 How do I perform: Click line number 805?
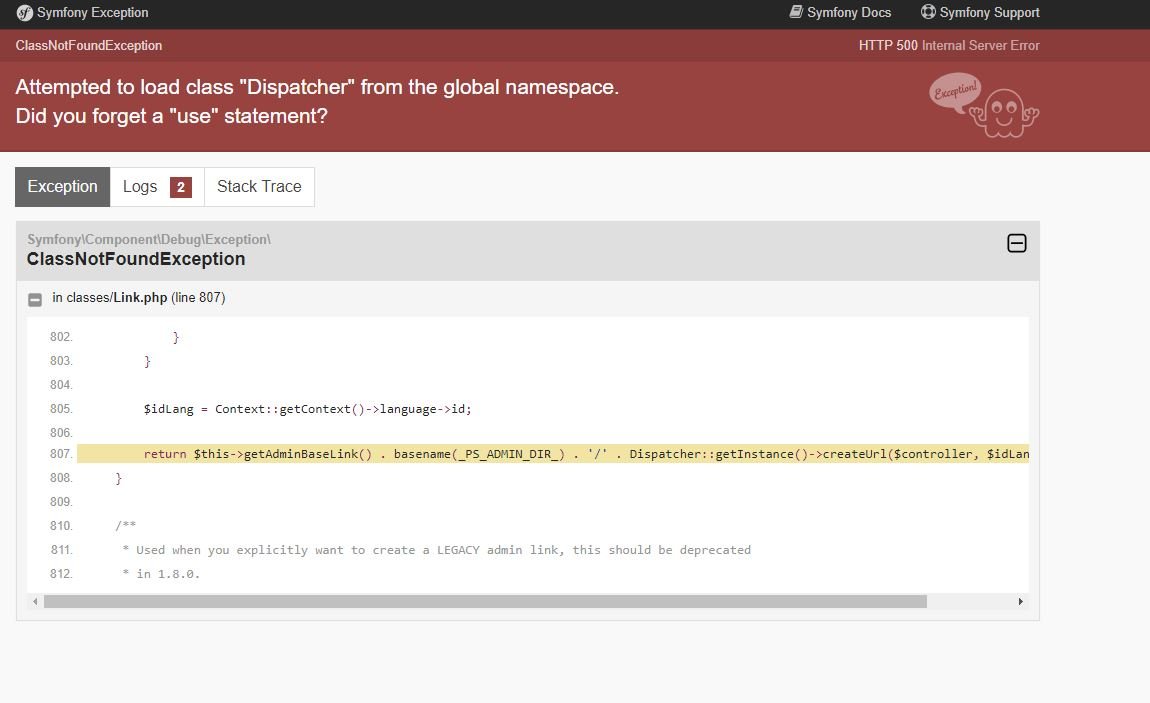61,409
